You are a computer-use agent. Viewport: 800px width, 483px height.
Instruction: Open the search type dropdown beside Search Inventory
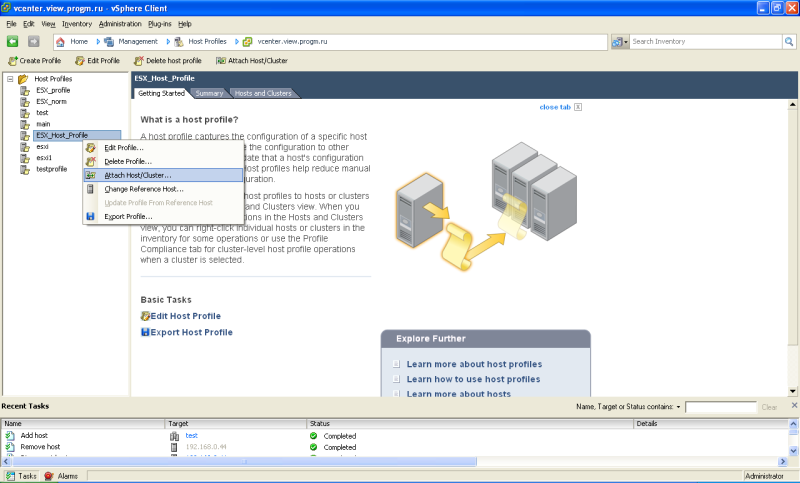[x=620, y=42]
